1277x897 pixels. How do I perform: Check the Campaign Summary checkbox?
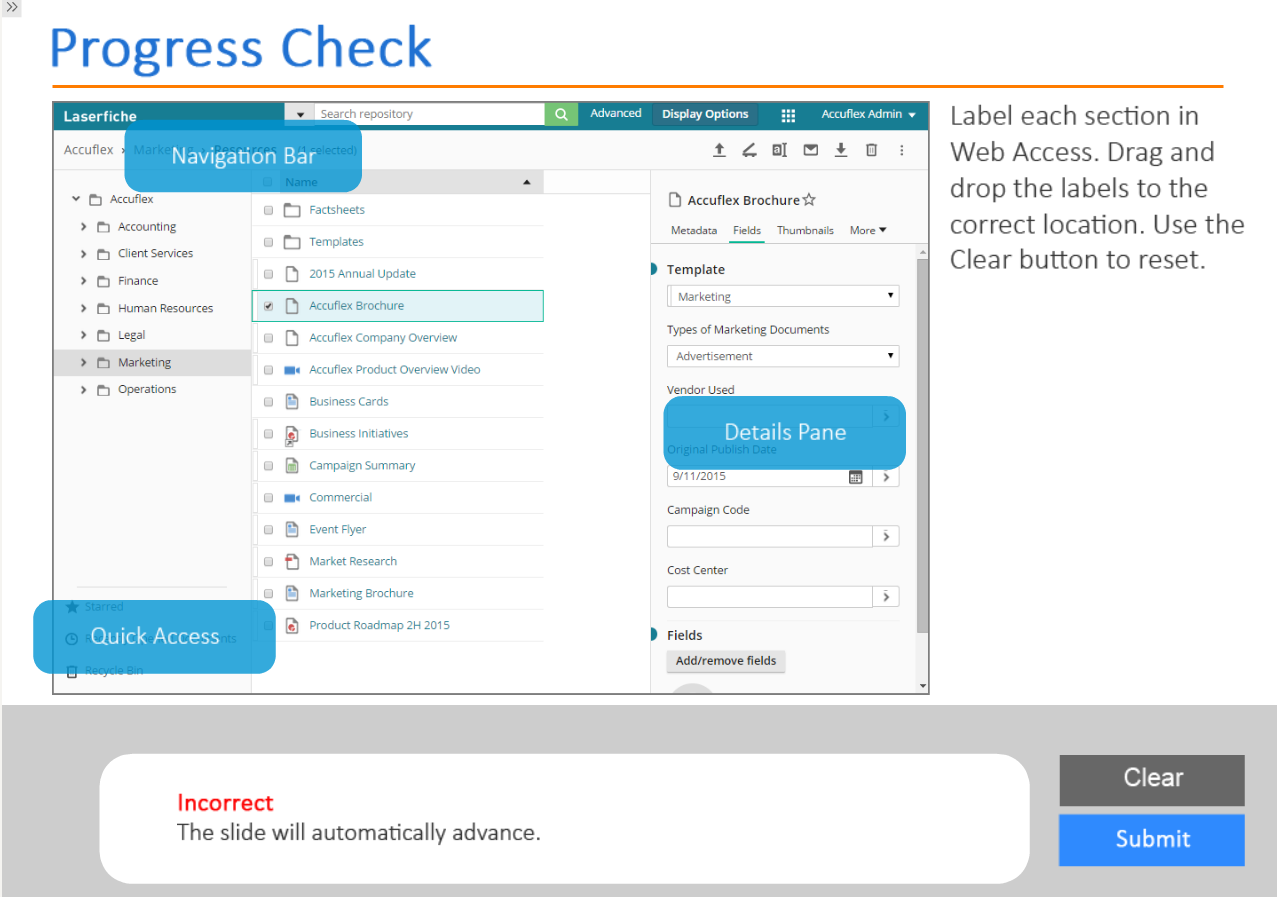pos(268,466)
